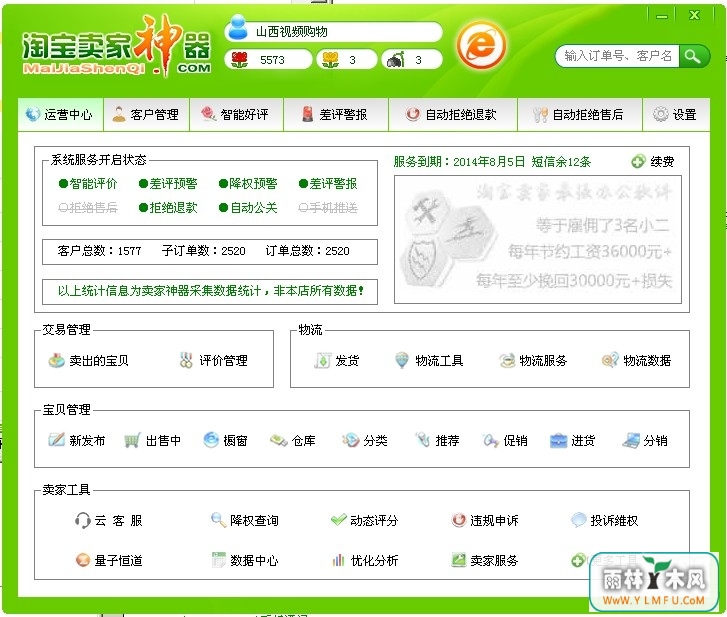This screenshot has height=617, width=727.
Task: Click the search magnifier button
Action: 694,56
